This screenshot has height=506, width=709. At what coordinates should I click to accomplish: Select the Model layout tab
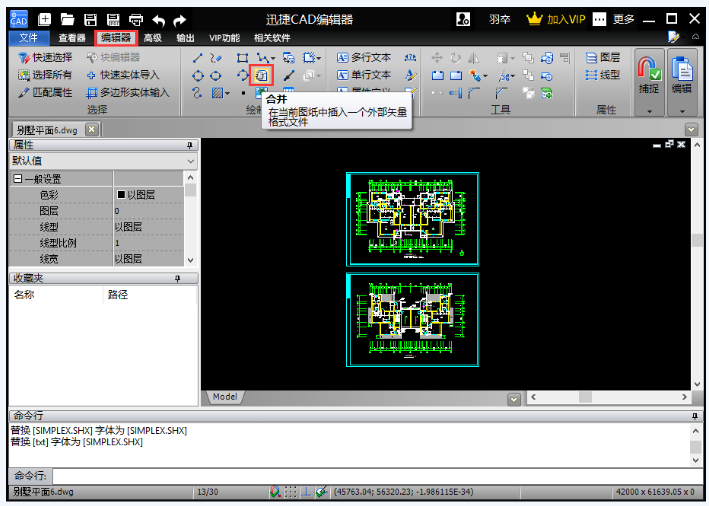[x=225, y=397]
